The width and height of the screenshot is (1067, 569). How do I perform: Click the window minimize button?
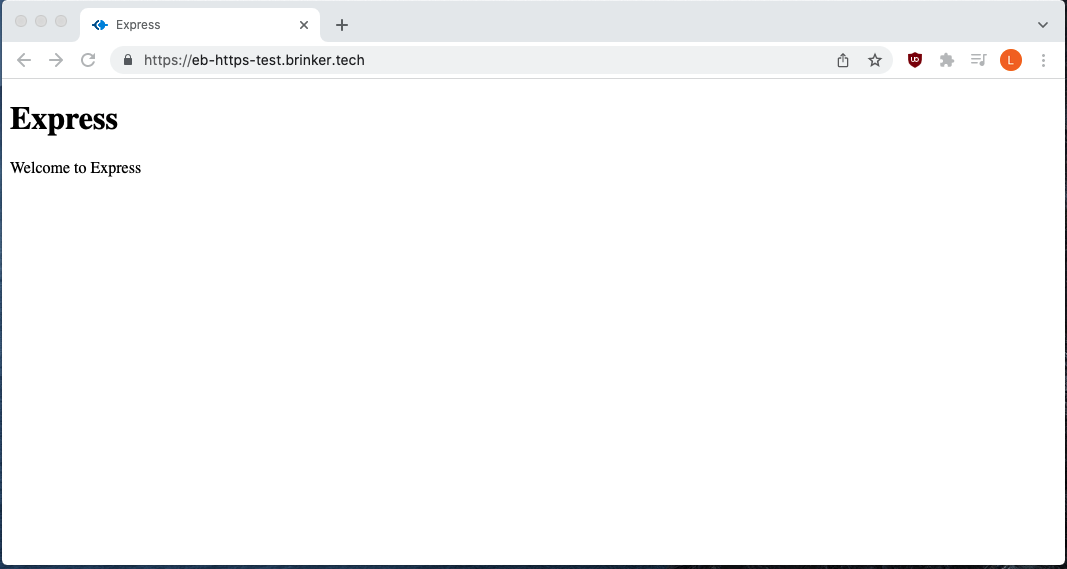pos(41,21)
